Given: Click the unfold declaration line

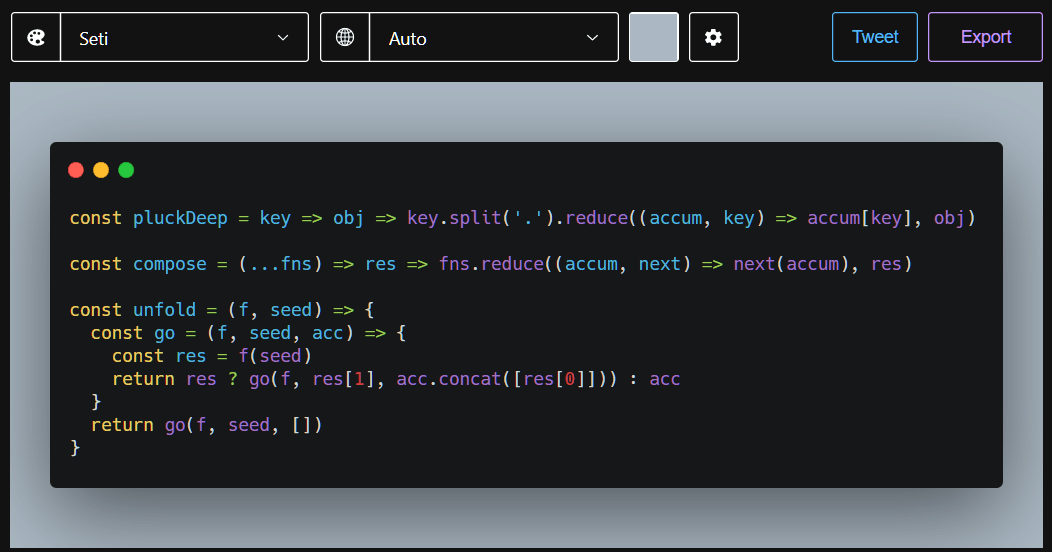Looking at the screenshot, I should tap(221, 310).
